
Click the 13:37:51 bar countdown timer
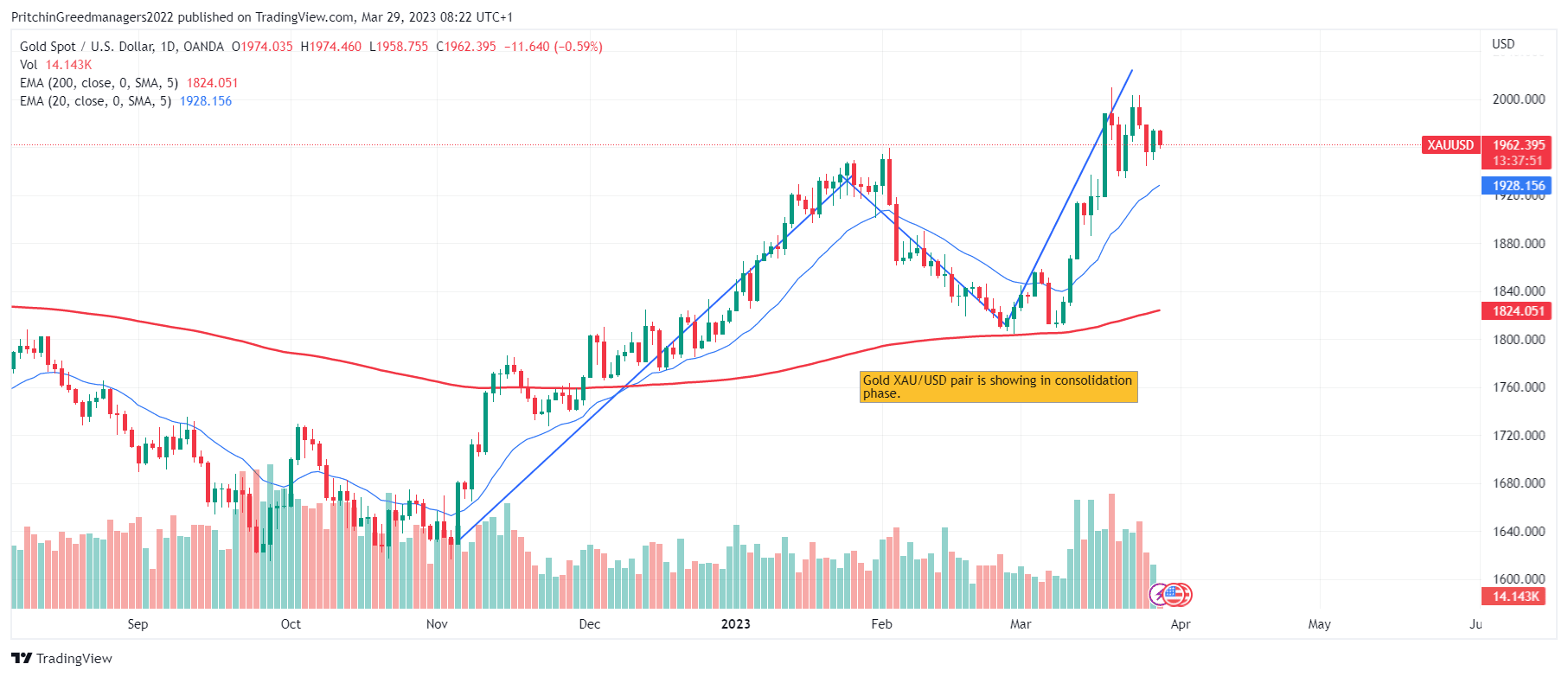[x=1518, y=161]
